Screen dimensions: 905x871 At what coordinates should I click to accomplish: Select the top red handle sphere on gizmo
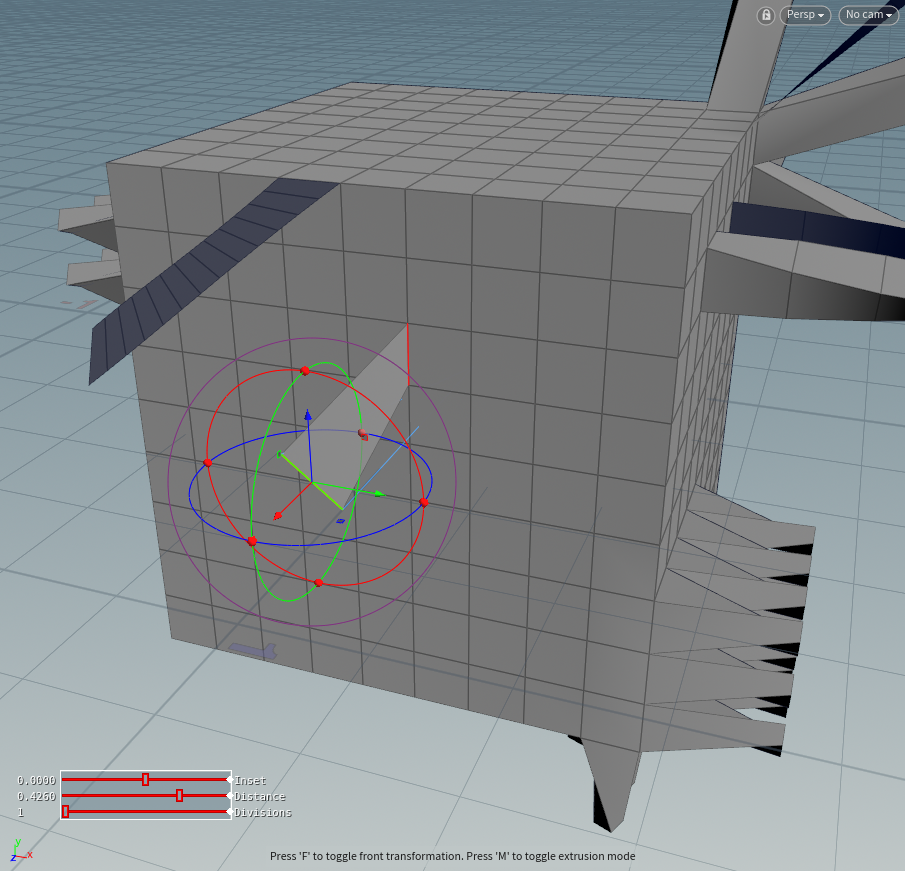tap(305, 370)
